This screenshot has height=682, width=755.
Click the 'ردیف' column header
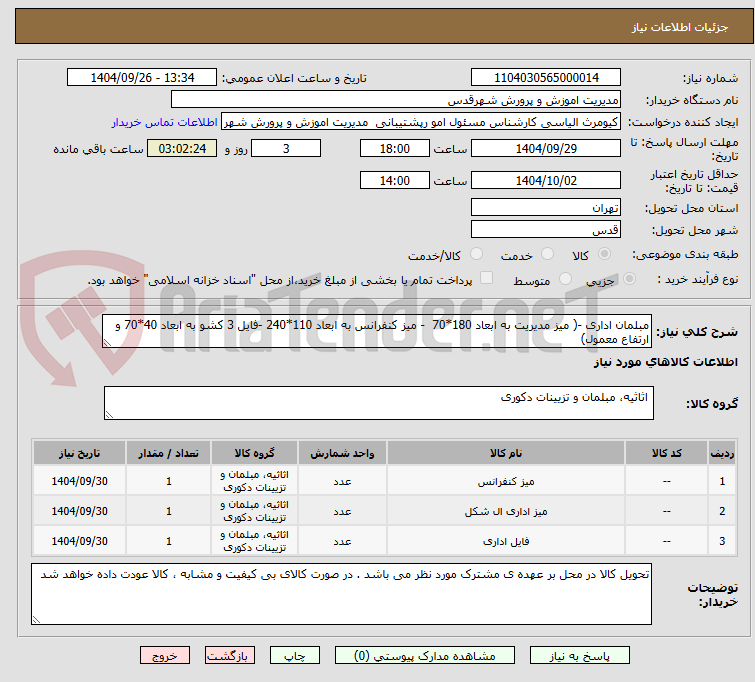722,453
